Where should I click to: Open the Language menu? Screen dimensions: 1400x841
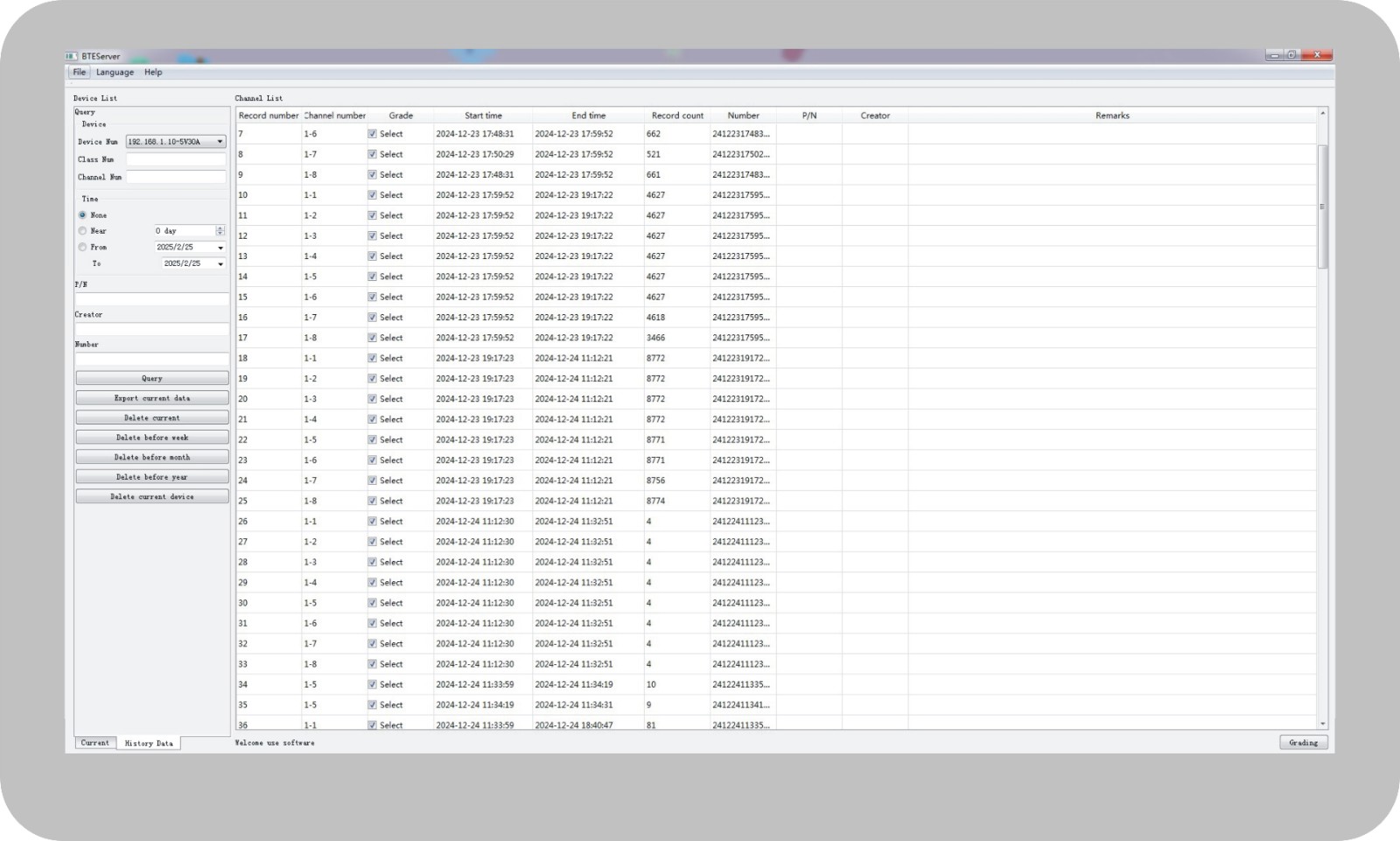(115, 73)
